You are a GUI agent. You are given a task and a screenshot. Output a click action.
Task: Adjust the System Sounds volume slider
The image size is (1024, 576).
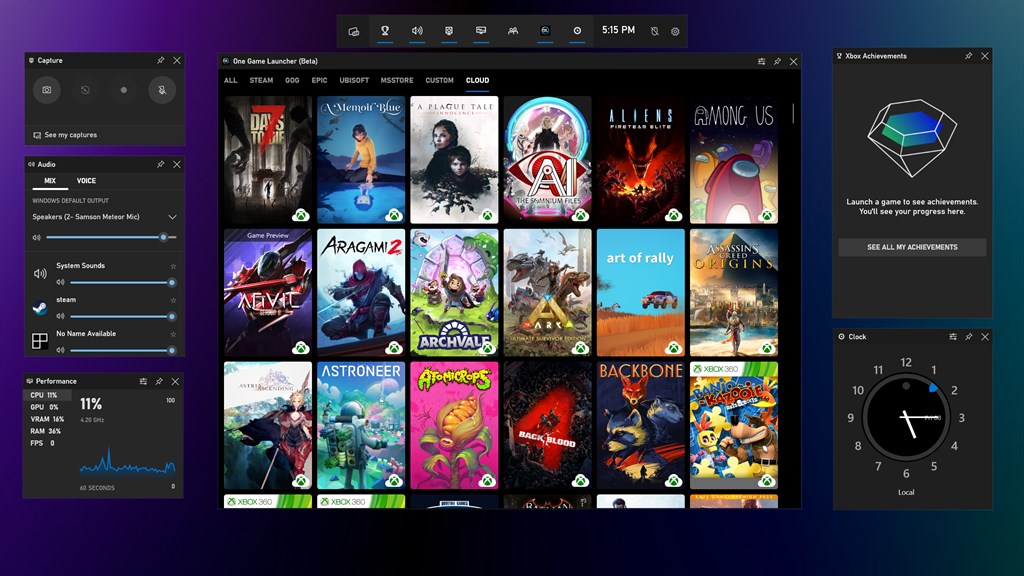coord(123,283)
